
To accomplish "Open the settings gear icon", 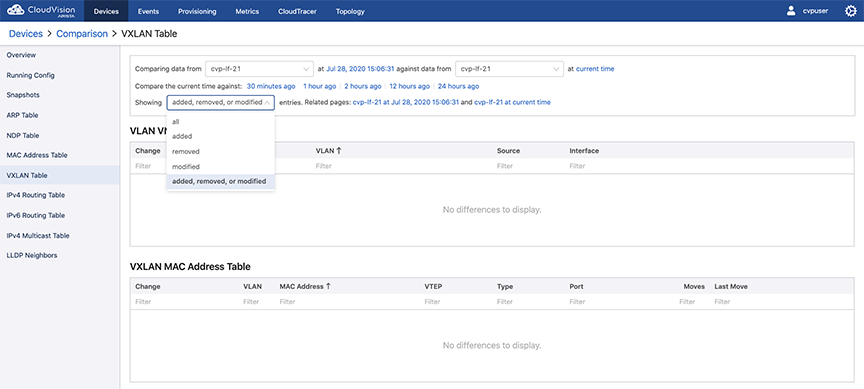I will 850,11.
